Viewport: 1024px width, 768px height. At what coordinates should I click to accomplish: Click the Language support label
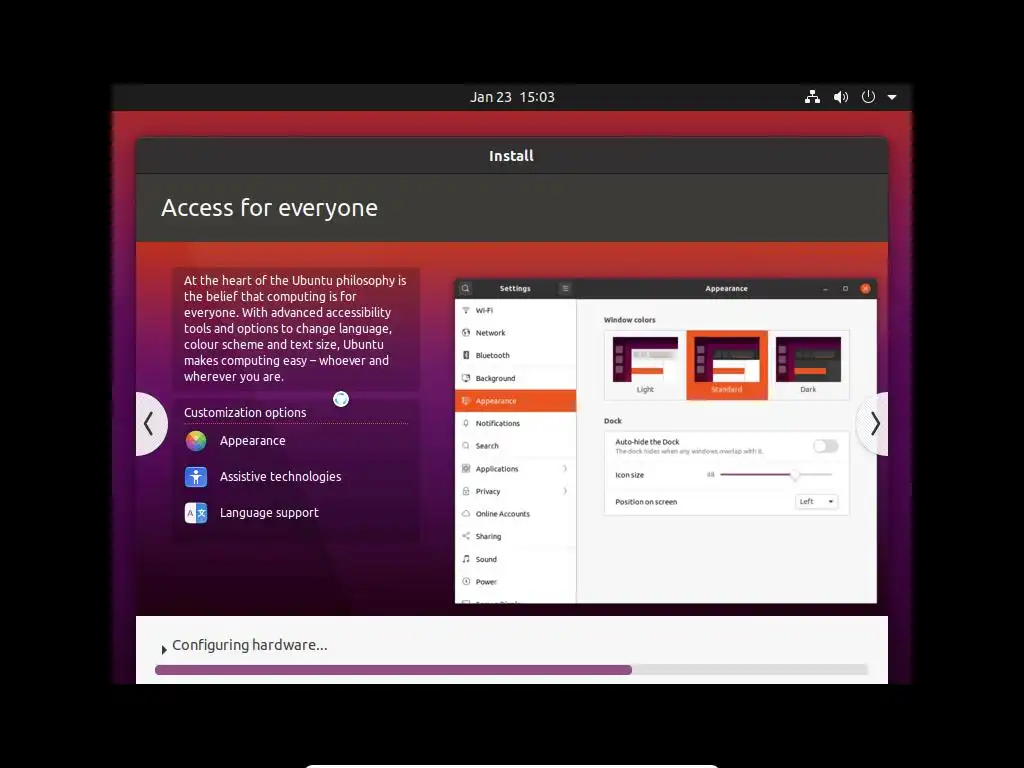point(269,513)
